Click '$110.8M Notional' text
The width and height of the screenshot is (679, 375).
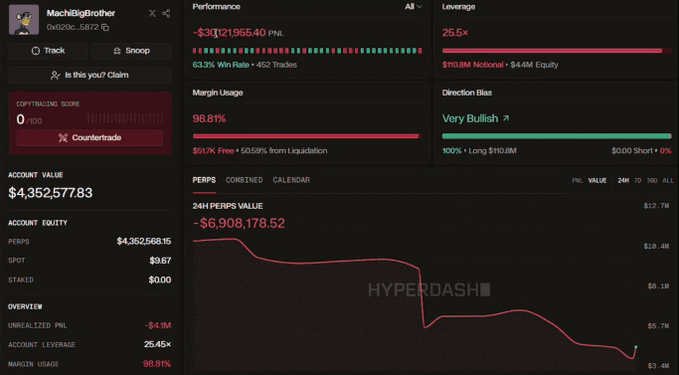tap(472, 65)
